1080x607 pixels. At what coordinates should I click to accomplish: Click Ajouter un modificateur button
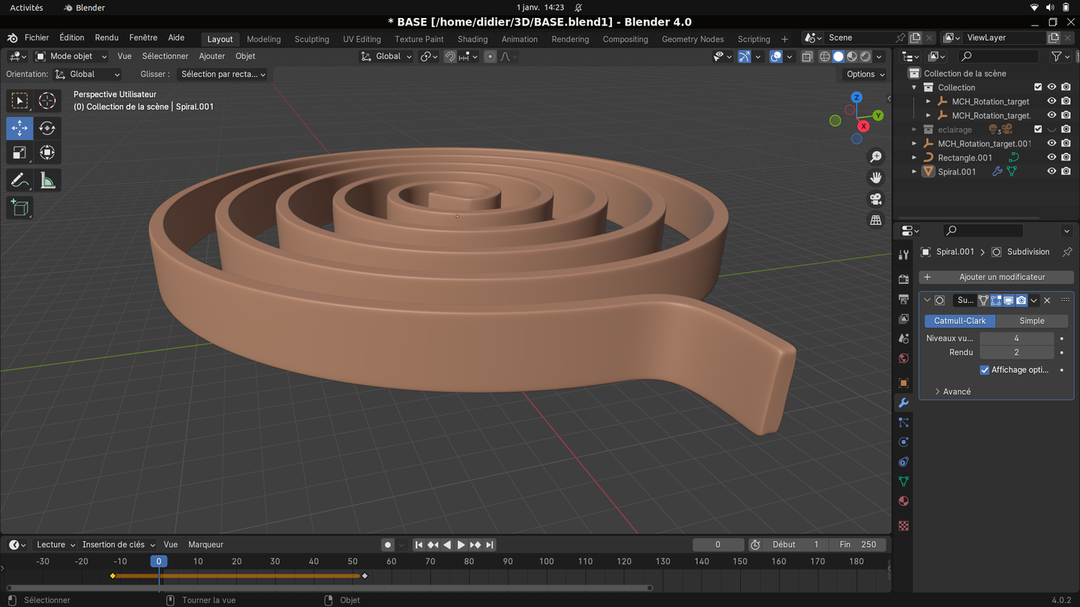996,277
